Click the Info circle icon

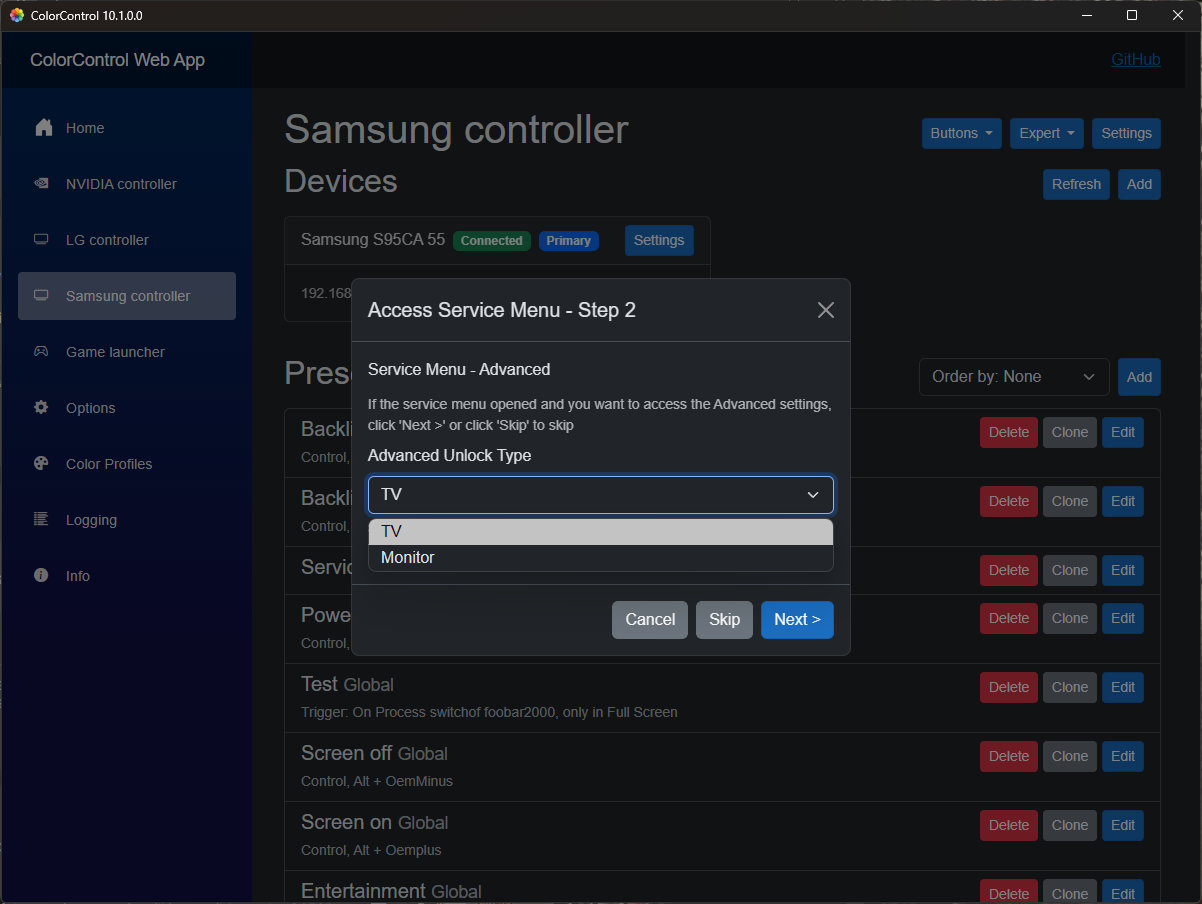[41, 576]
